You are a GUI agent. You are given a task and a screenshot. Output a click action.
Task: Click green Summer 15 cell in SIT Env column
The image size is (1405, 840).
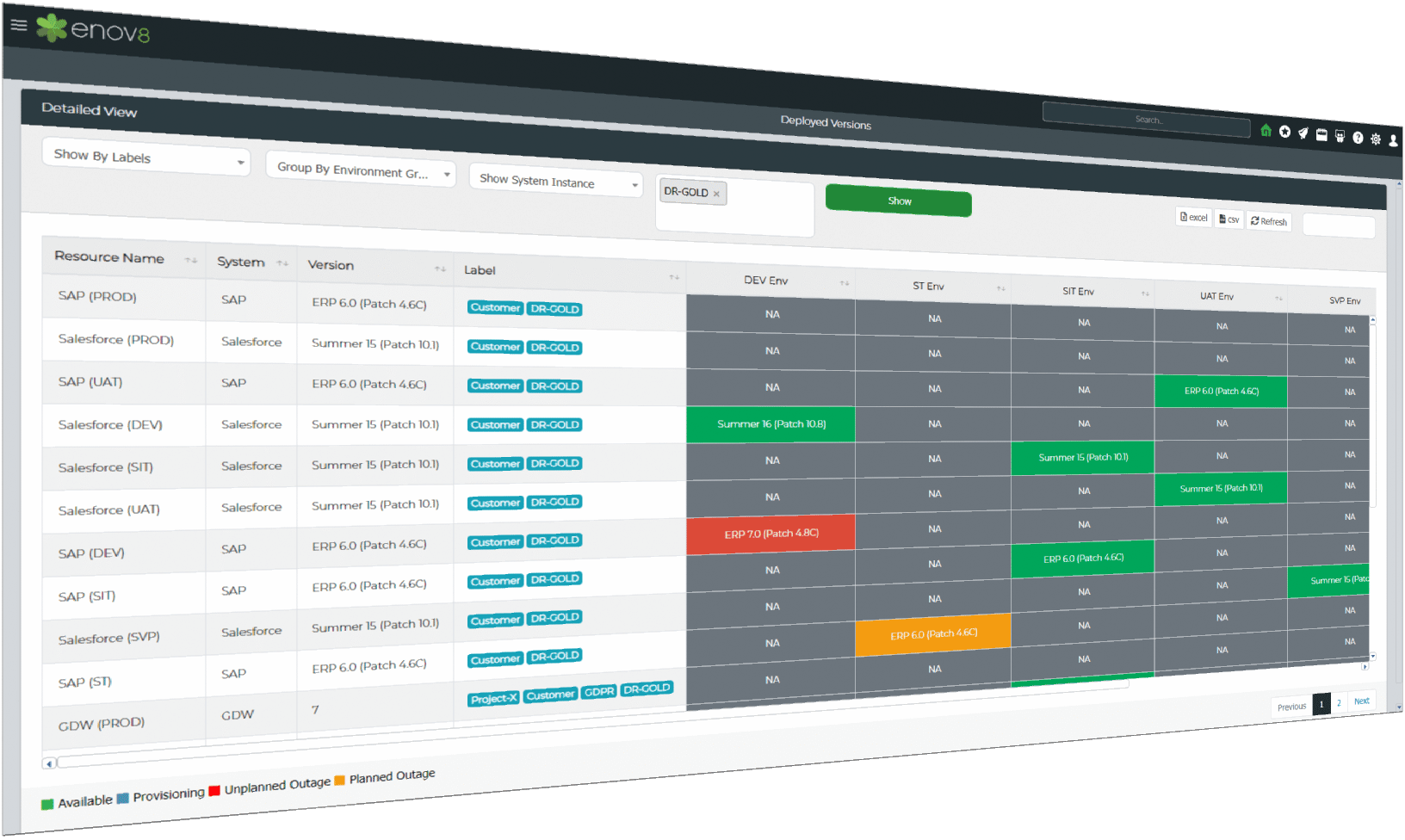1082,458
